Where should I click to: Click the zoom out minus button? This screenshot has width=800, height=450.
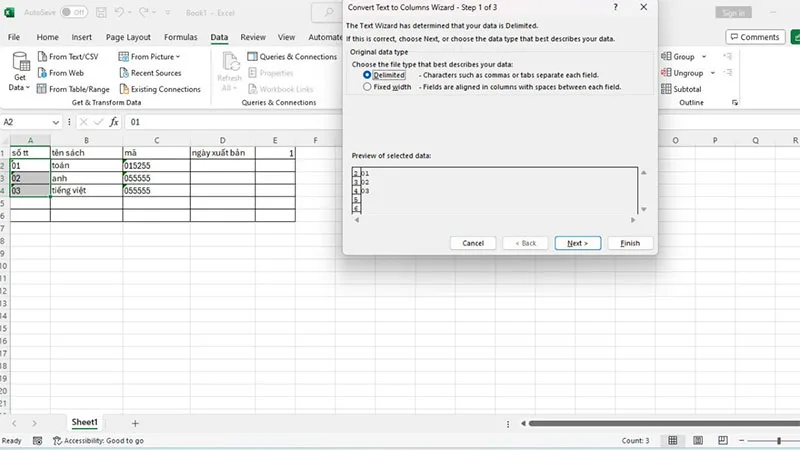coord(741,440)
